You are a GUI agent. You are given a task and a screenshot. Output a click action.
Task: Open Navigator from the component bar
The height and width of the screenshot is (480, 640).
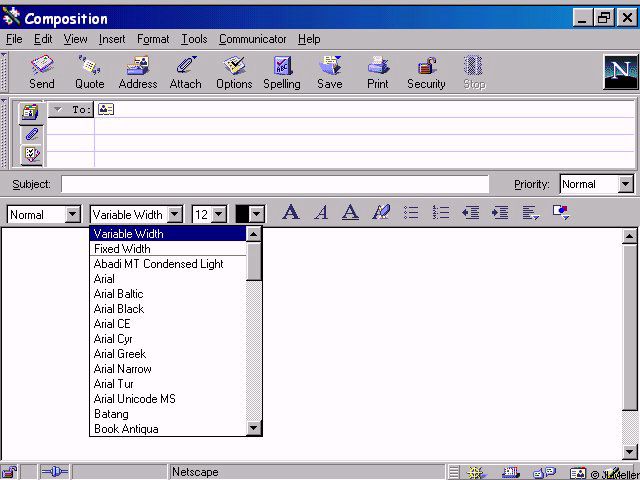(476, 473)
